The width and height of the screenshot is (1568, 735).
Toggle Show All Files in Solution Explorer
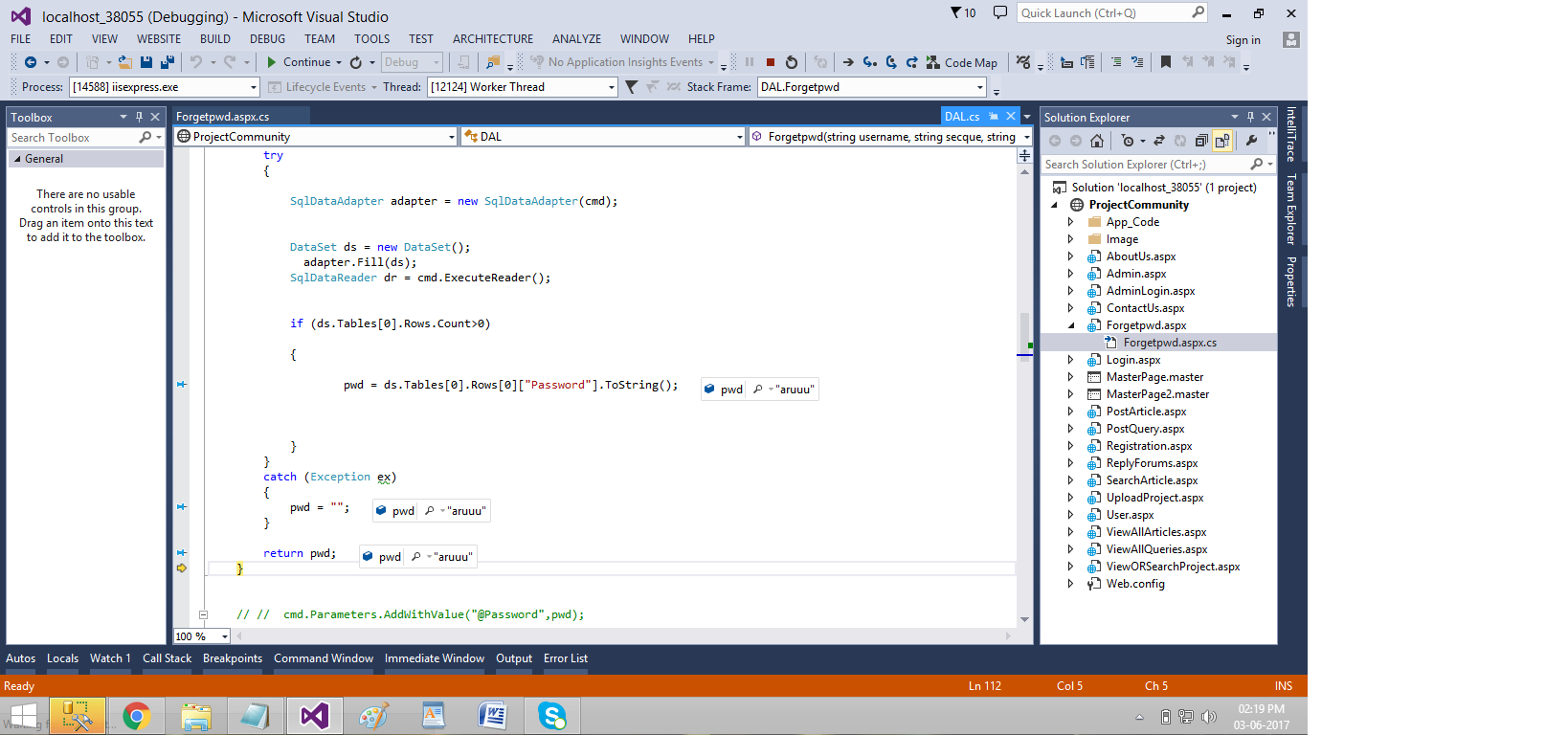(1222, 141)
